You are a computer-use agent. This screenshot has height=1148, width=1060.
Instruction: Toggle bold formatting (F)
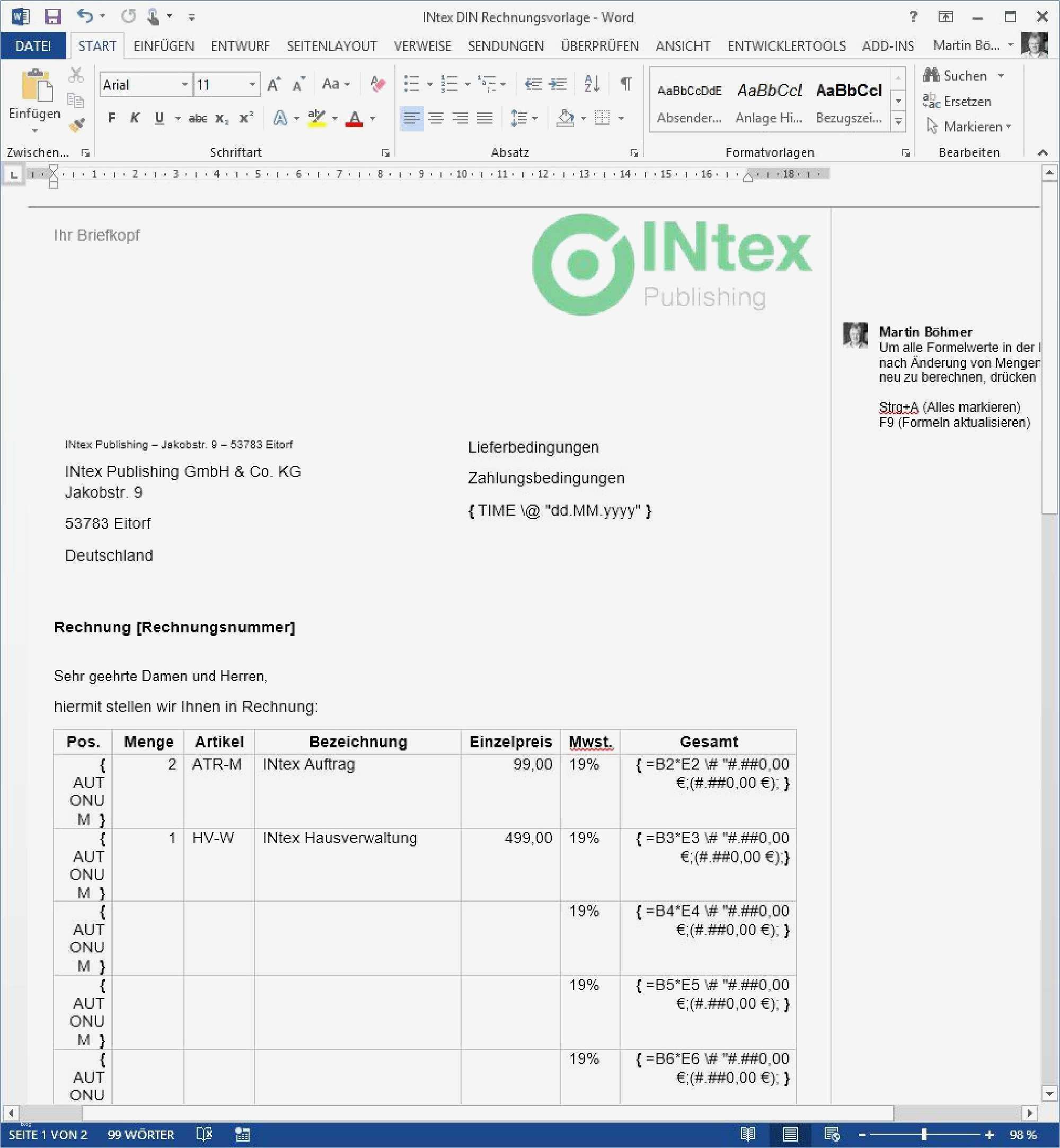coord(112,118)
